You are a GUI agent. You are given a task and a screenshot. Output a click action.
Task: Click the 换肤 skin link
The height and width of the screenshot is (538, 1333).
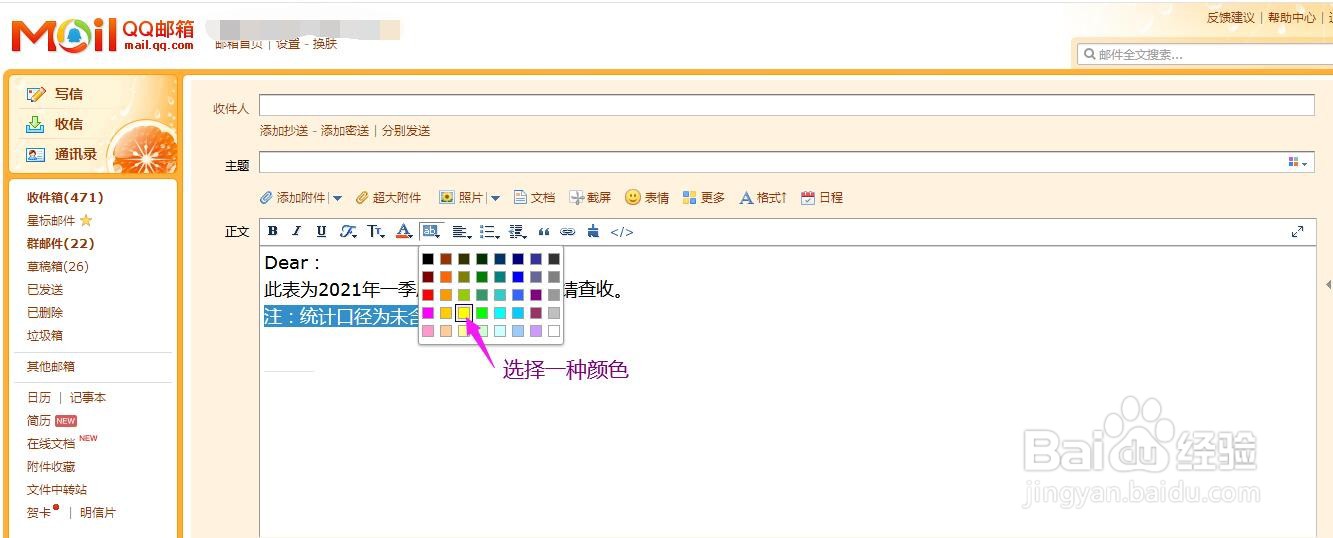click(325, 44)
